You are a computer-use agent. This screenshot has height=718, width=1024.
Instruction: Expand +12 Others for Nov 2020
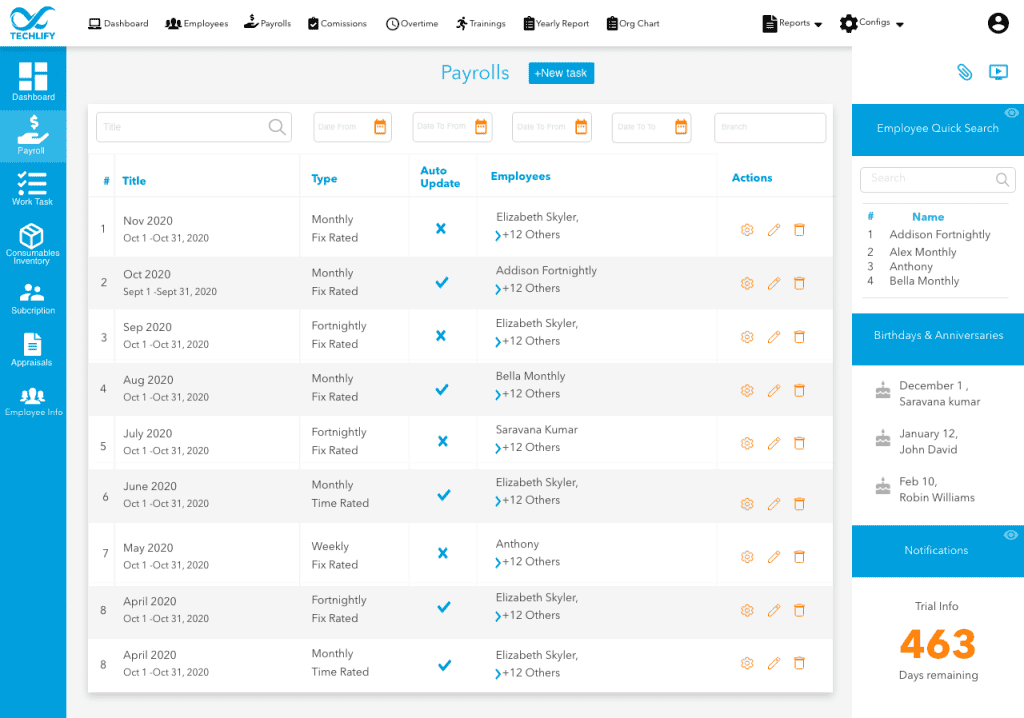coord(528,235)
